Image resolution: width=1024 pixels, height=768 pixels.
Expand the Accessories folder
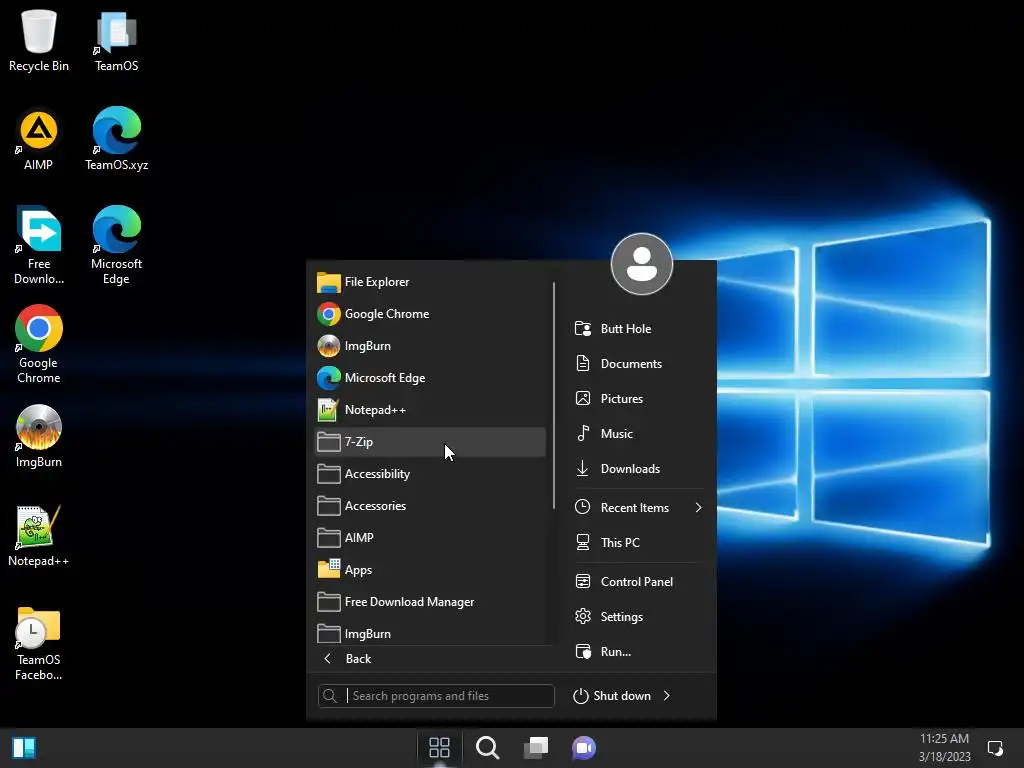coord(430,506)
